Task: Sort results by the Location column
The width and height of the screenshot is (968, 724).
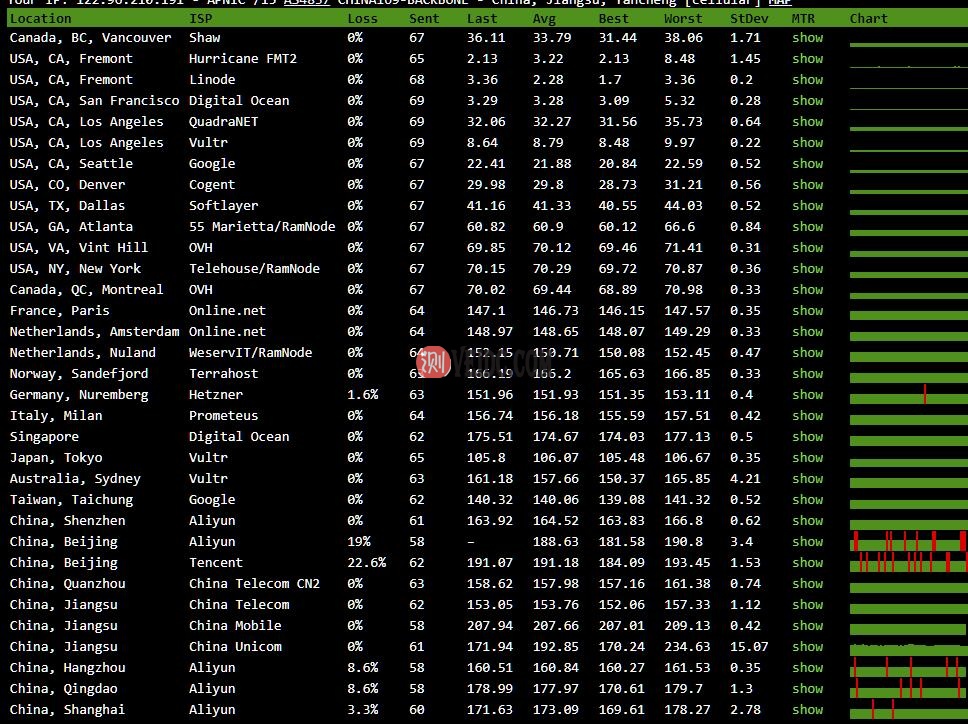Action: point(40,17)
